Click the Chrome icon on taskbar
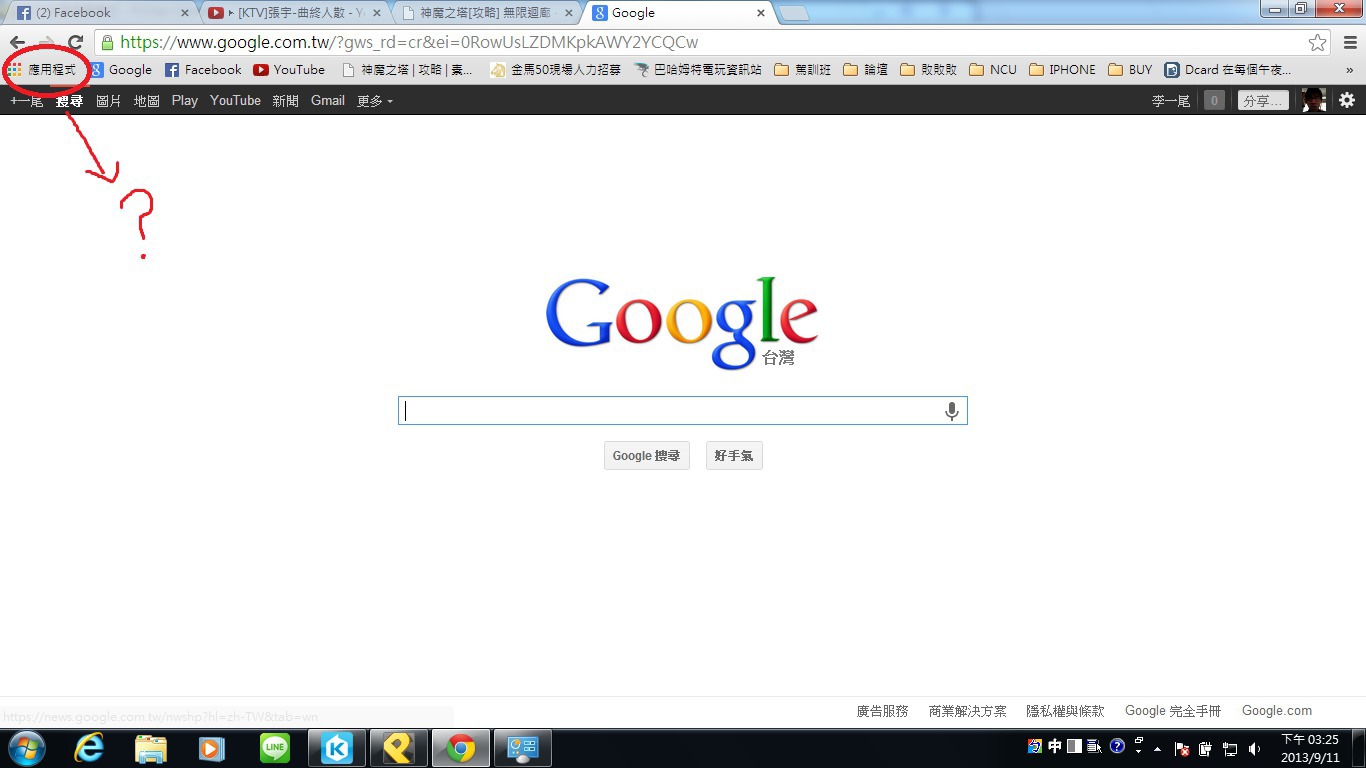The width and height of the screenshot is (1366, 768). coord(461,748)
